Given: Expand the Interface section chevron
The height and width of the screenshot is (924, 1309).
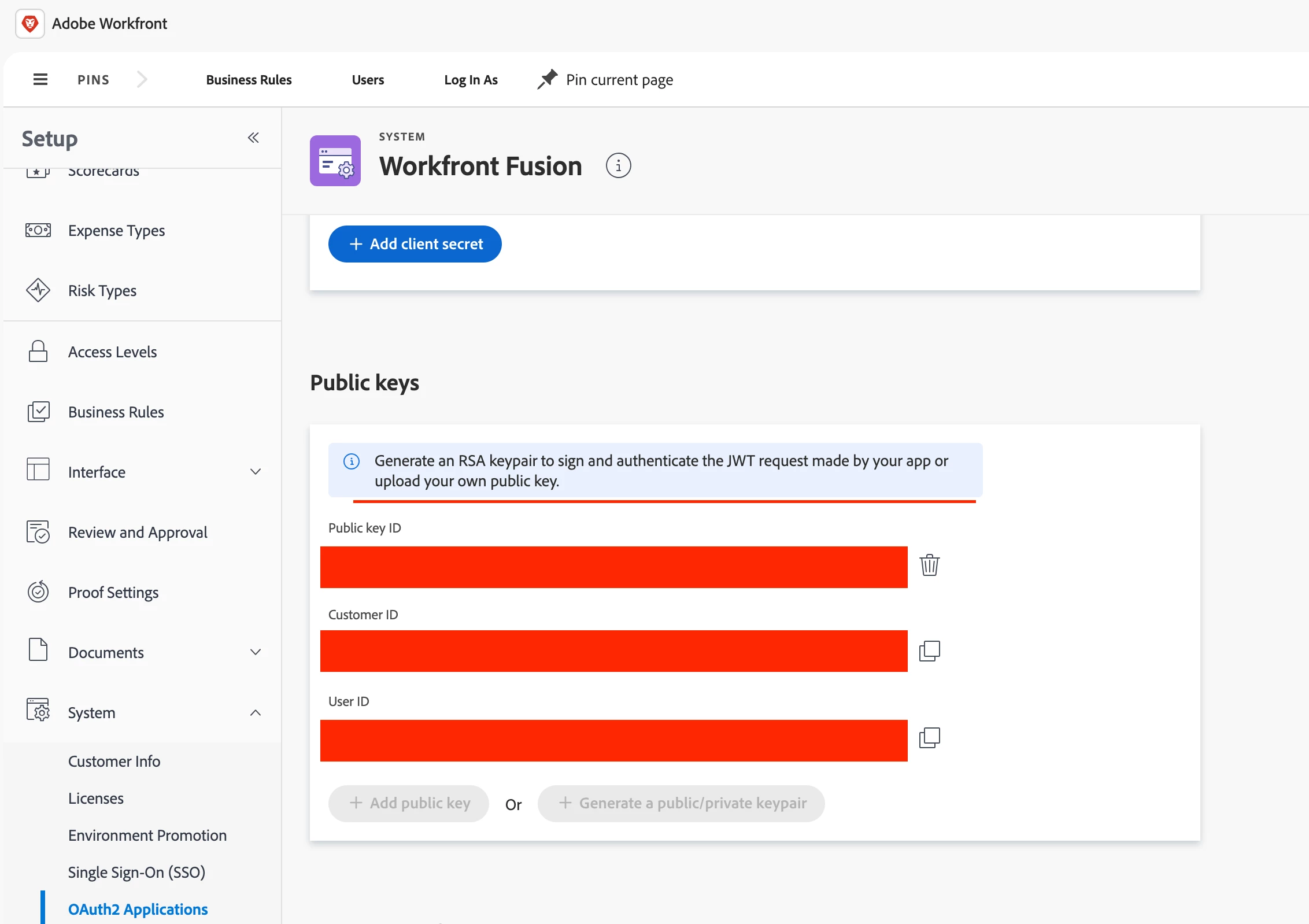Looking at the screenshot, I should pyautogui.click(x=256, y=472).
